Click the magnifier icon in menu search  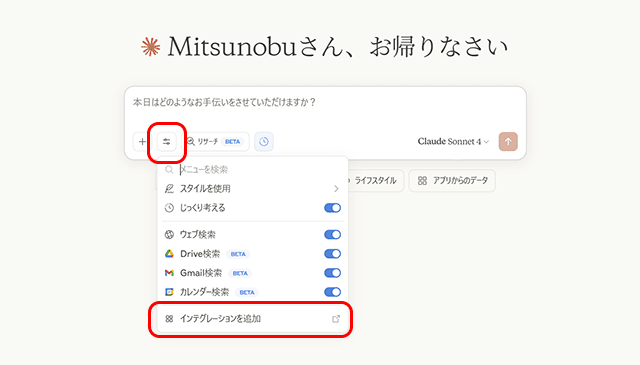coord(169,169)
